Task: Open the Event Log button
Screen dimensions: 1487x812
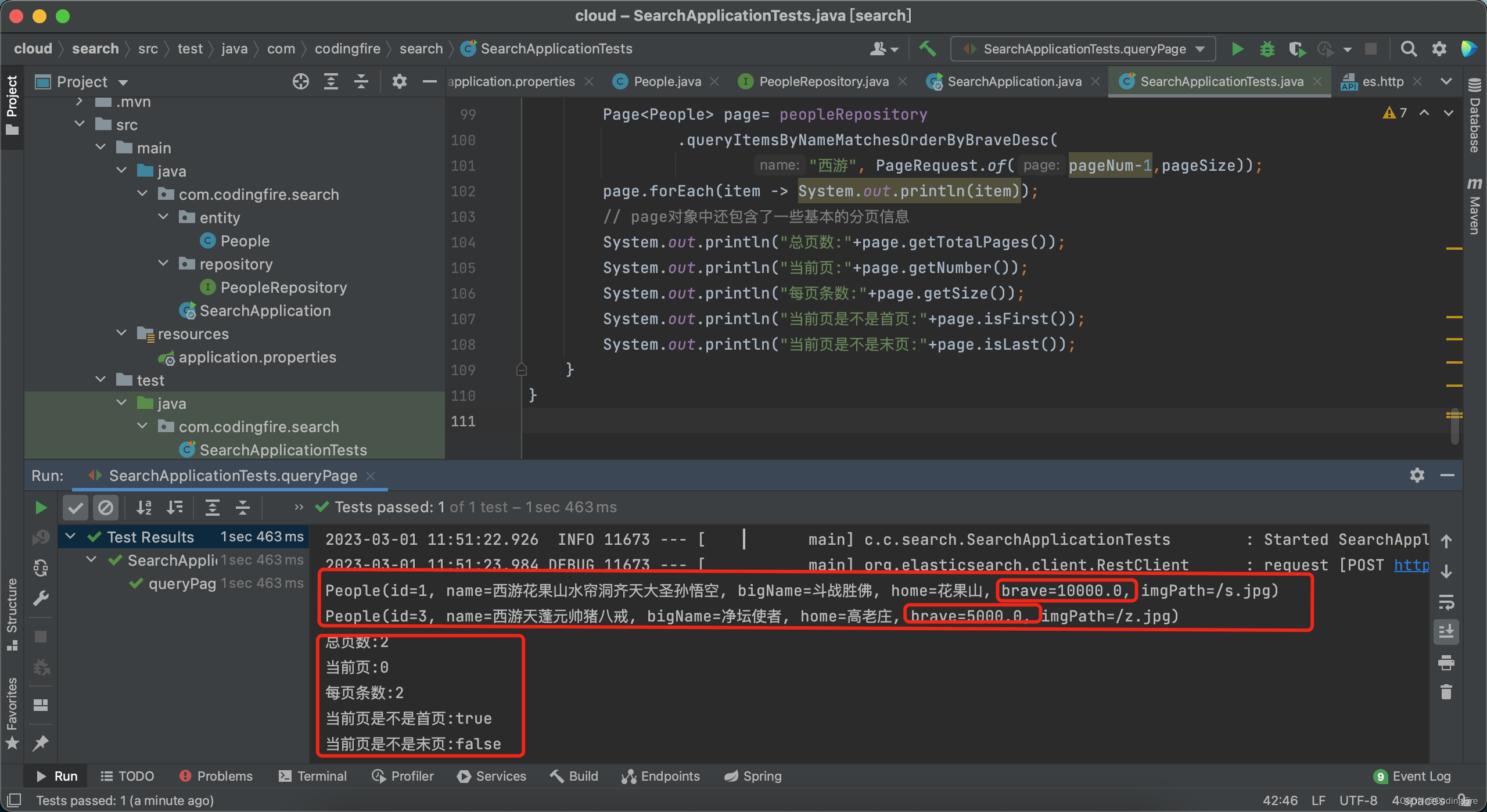Action: (1413, 776)
